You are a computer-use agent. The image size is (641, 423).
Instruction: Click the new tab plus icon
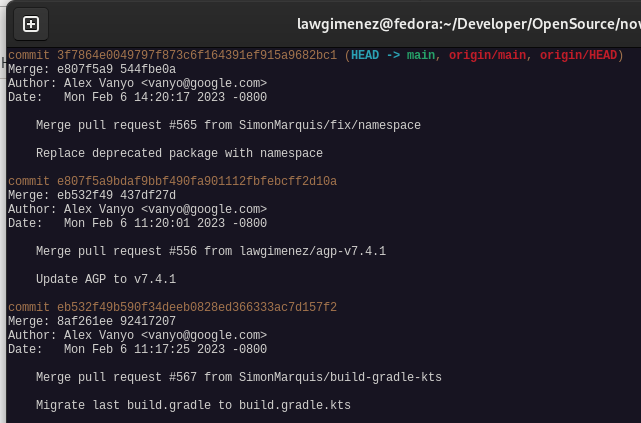[31, 23]
